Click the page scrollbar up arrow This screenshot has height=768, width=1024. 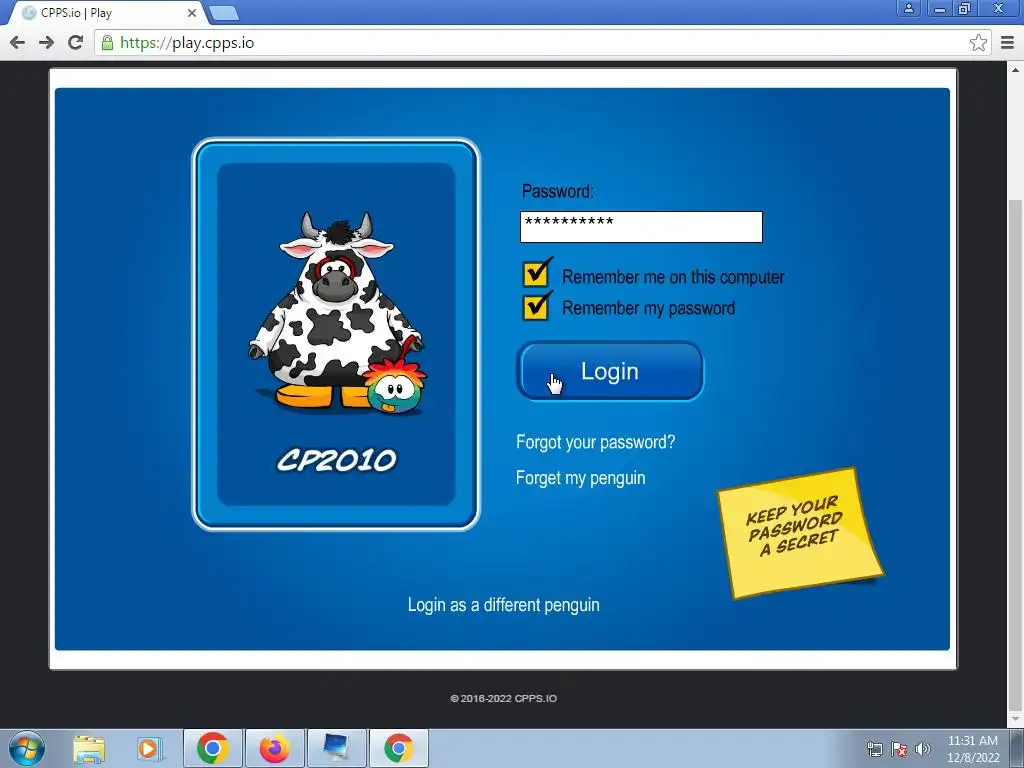click(1016, 69)
